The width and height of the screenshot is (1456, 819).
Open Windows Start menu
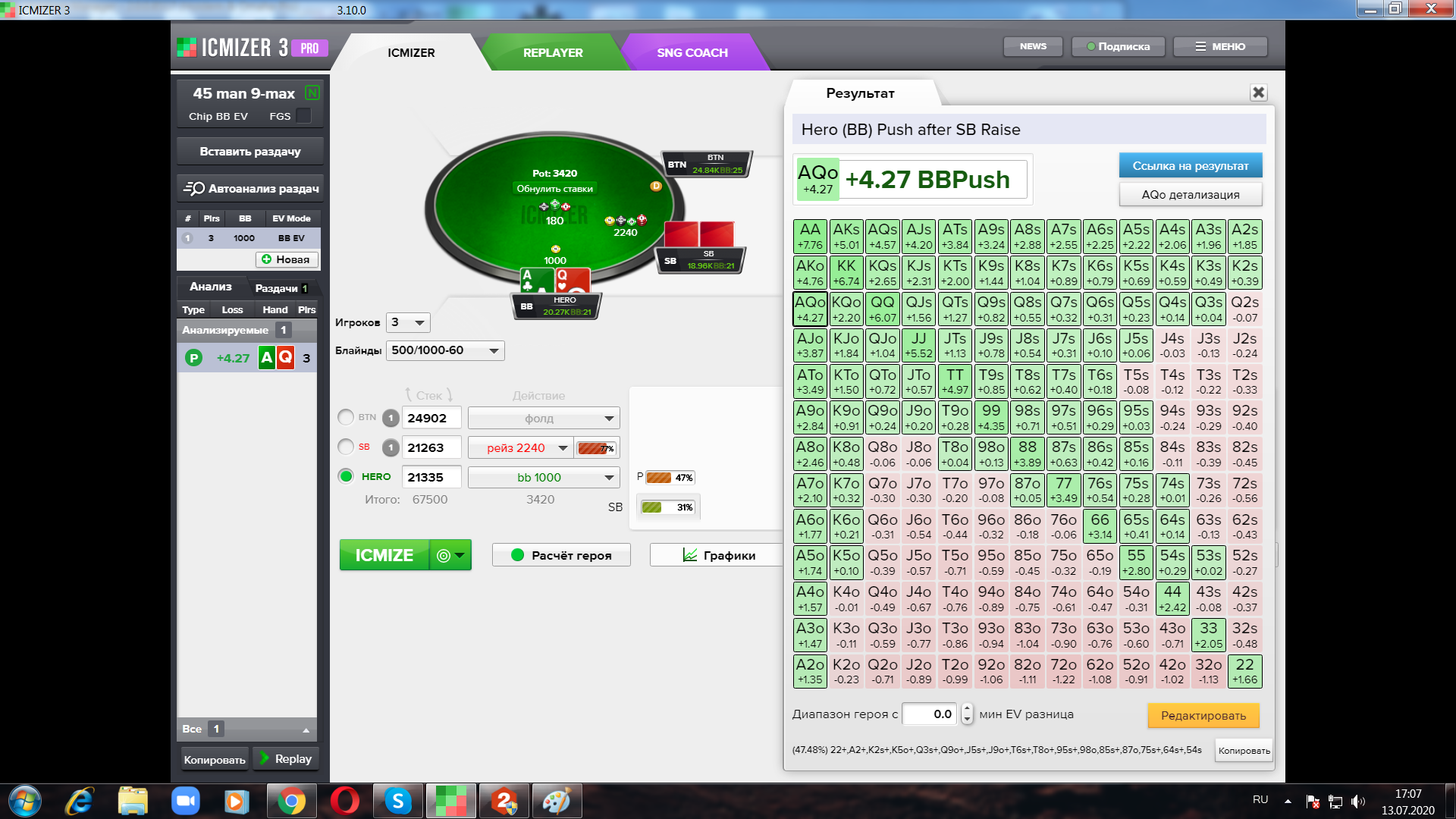click(25, 801)
